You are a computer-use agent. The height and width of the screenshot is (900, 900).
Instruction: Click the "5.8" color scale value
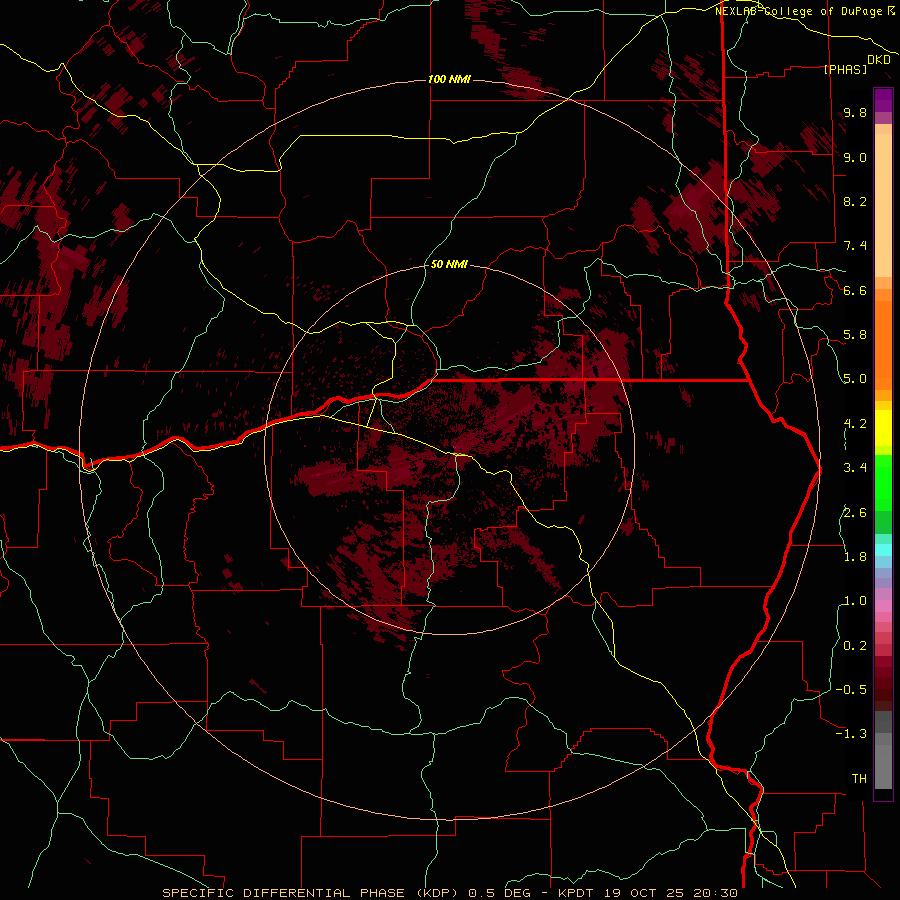tap(855, 335)
